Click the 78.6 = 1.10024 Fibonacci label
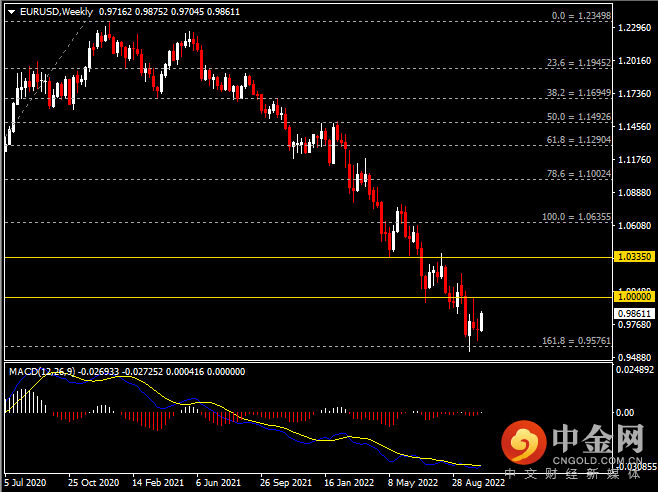The height and width of the screenshot is (492, 658). point(579,173)
